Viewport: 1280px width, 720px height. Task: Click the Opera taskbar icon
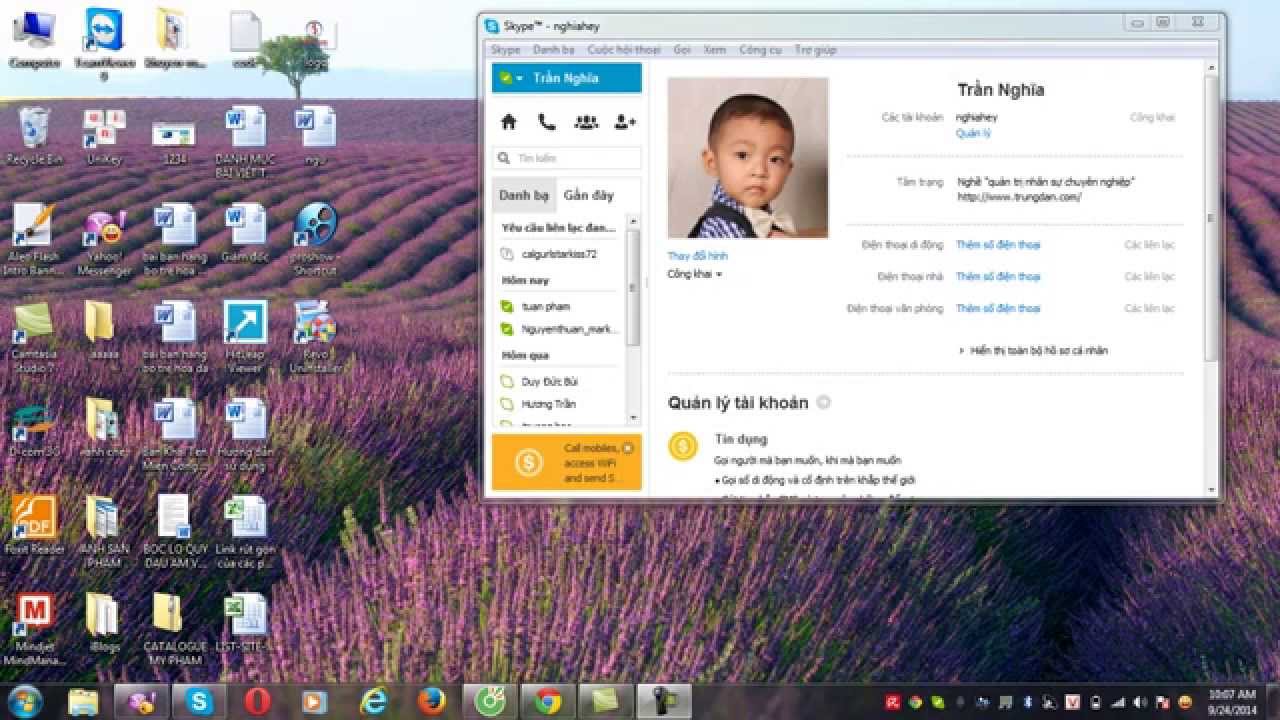pyautogui.click(x=258, y=701)
